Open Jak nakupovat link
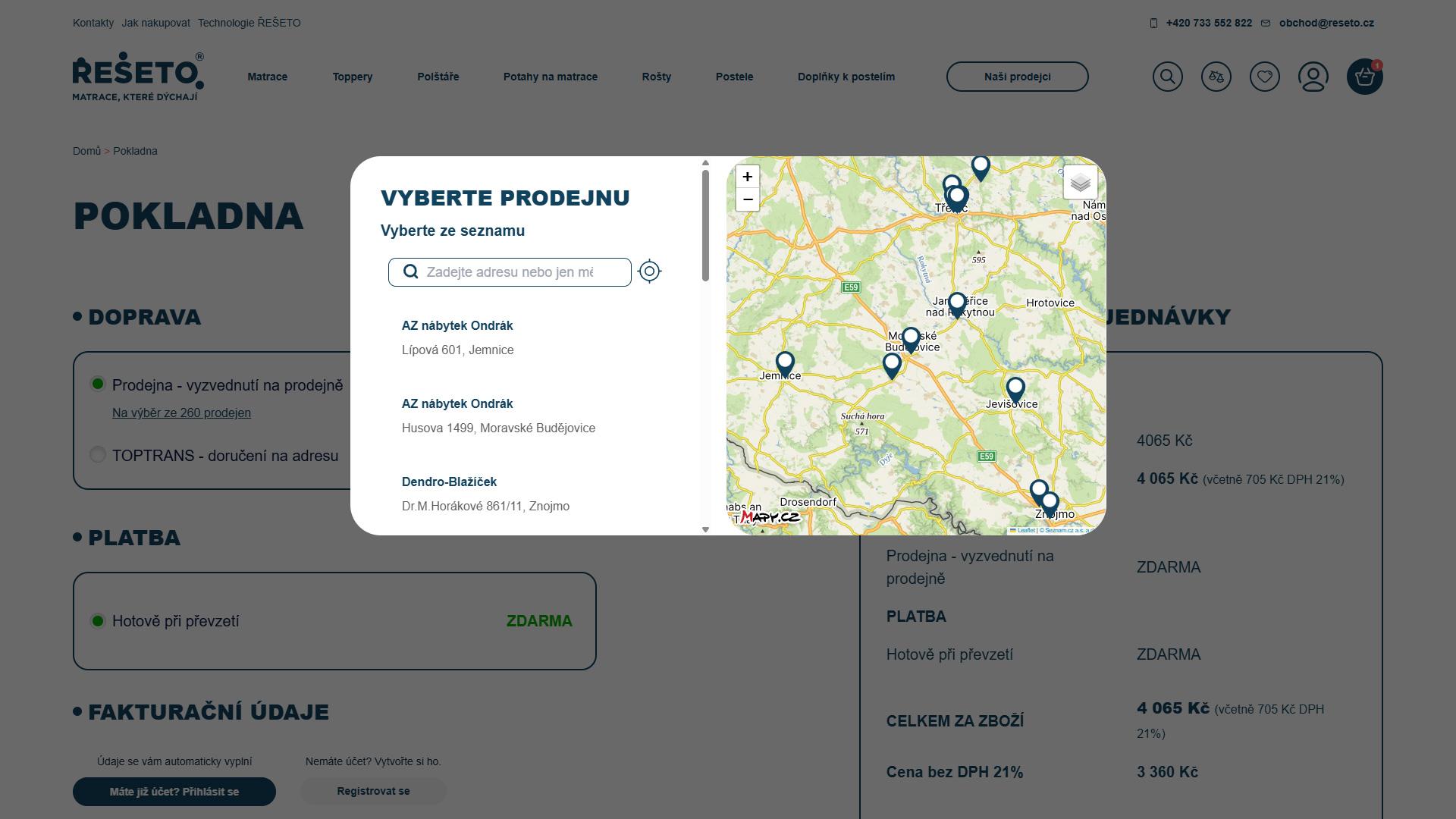Screen dimensions: 1456x819 coord(155,23)
